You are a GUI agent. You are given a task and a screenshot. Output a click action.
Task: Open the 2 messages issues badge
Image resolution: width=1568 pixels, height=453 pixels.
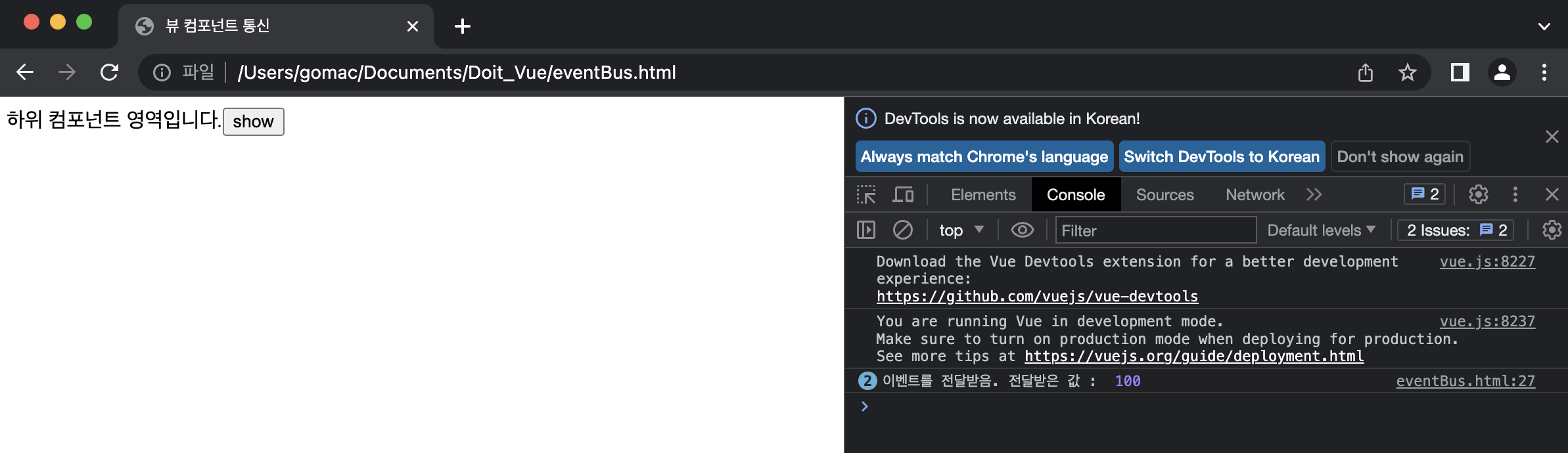pos(1425,194)
